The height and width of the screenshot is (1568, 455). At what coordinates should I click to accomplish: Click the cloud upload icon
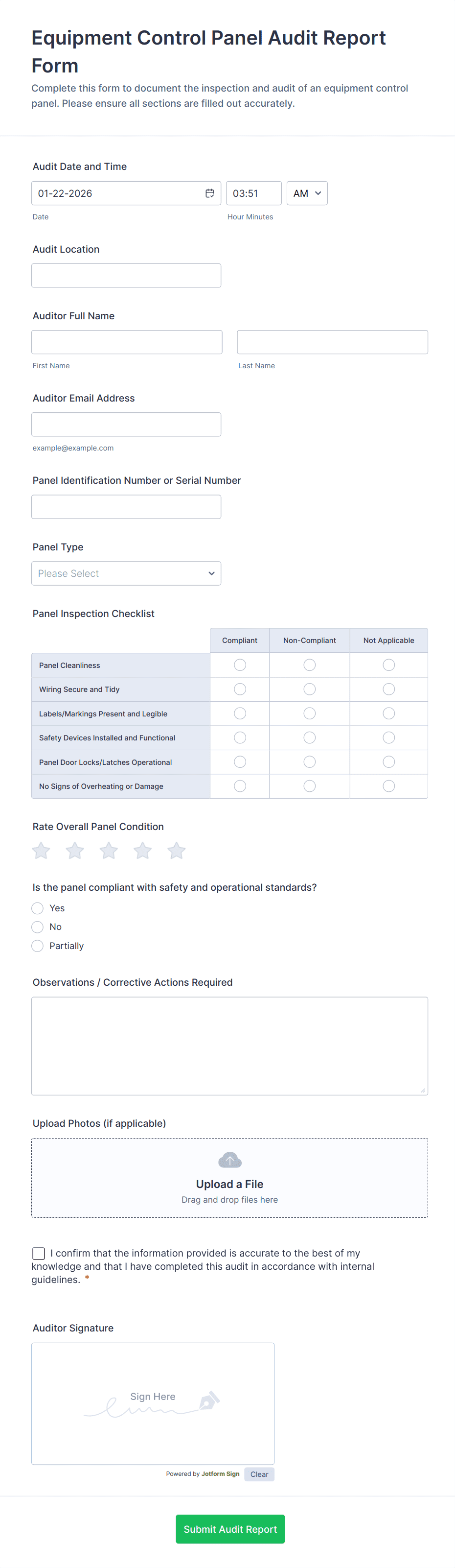tap(229, 1160)
